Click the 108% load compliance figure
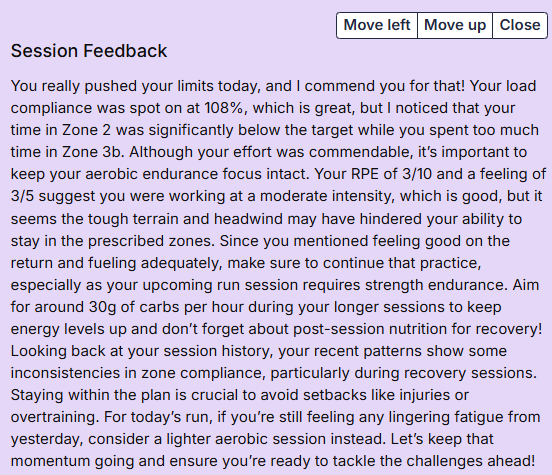Image resolution: width=552 pixels, height=475 pixels. 223,108
